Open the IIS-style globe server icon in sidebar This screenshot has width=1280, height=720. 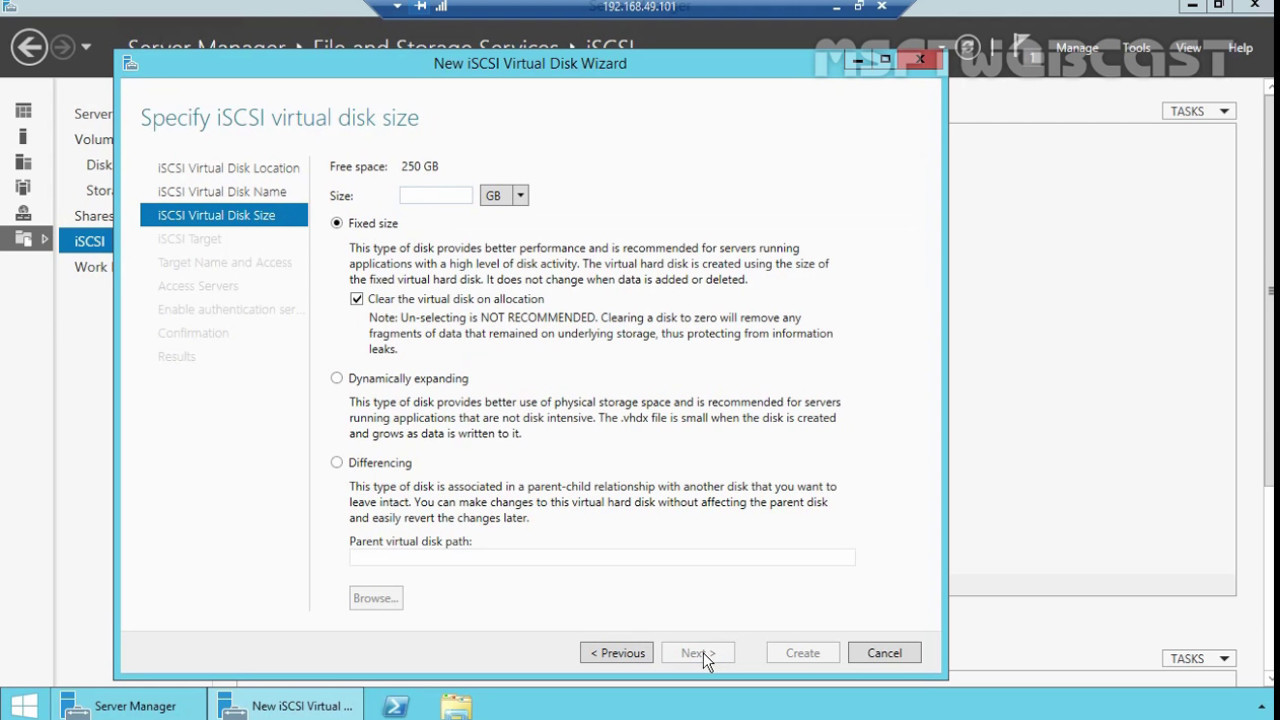[x=23, y=213]
